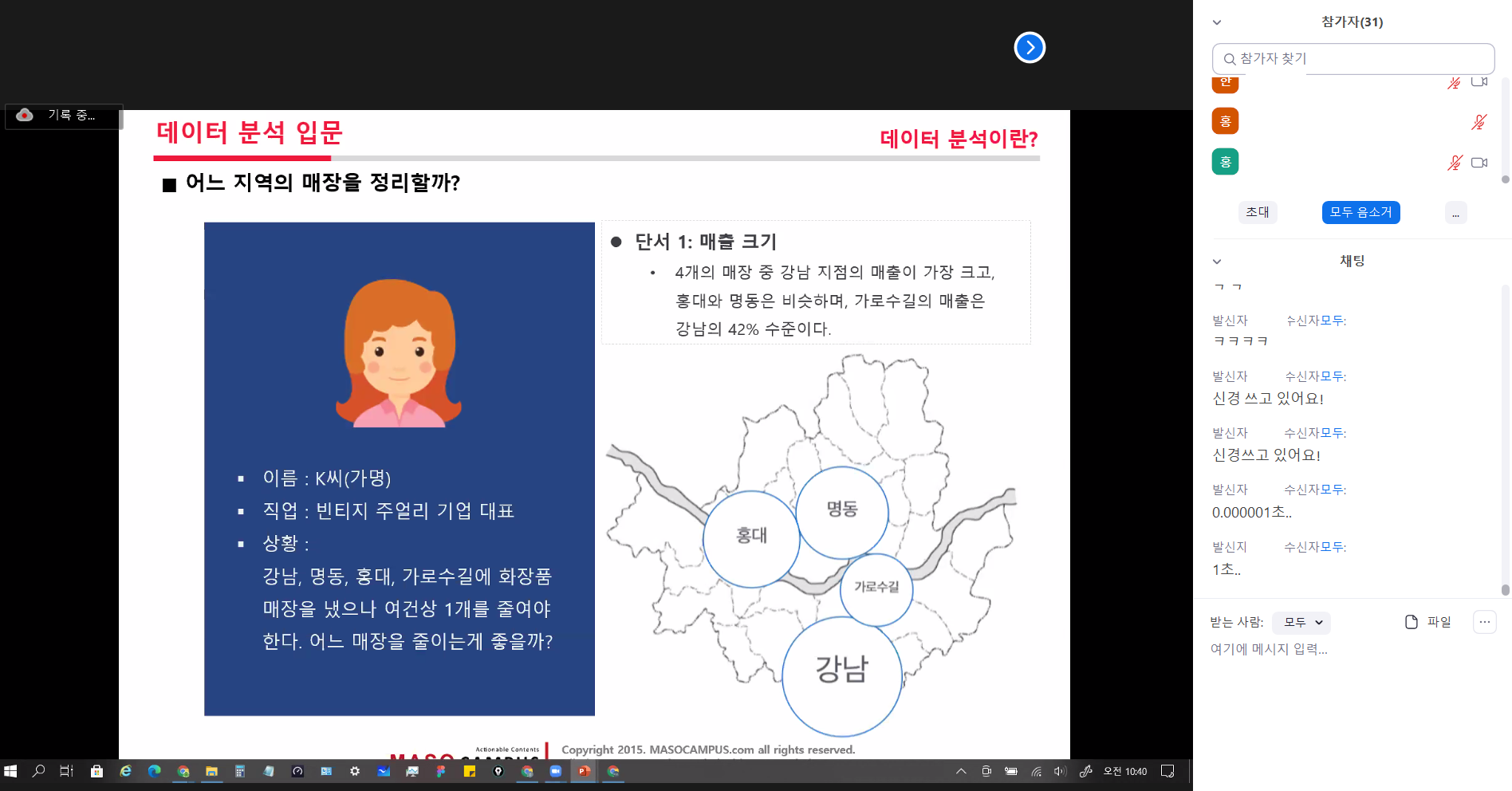This screenshot has width=1512, height=791.
Task: Click the Figma taskbar icon
Action: pos(441,771)
